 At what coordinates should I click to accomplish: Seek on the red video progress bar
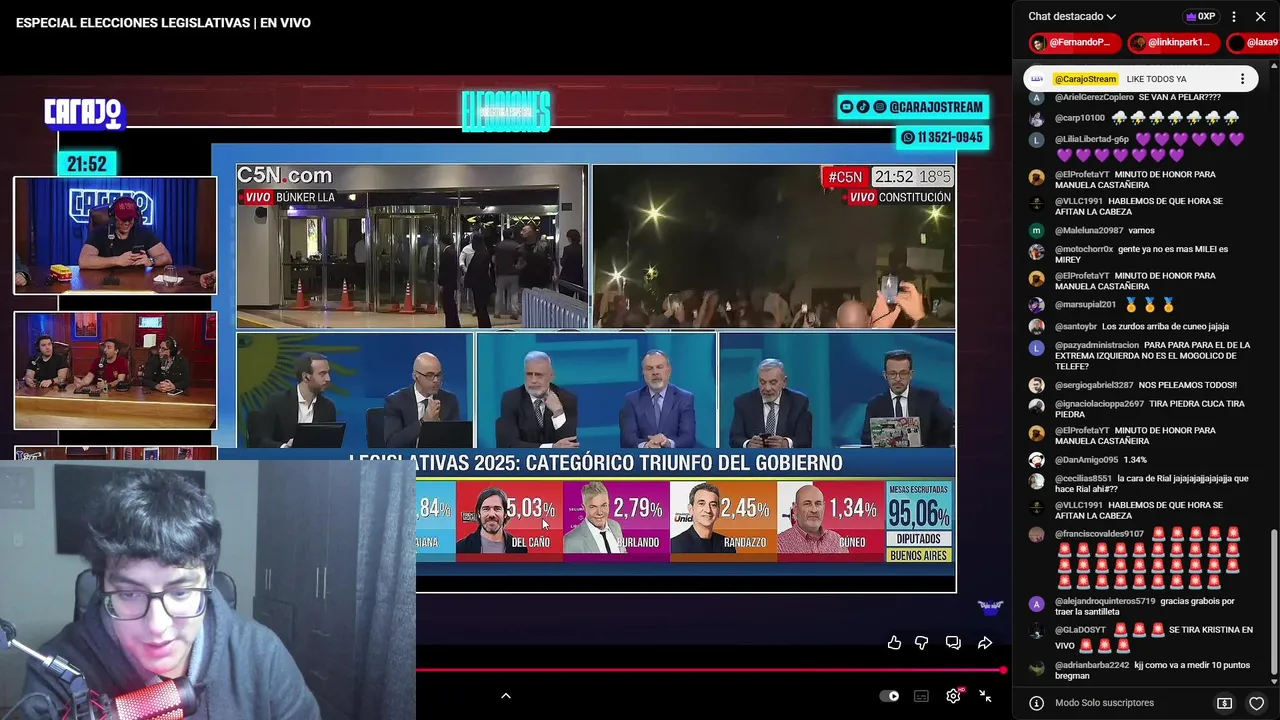[708, 670]
